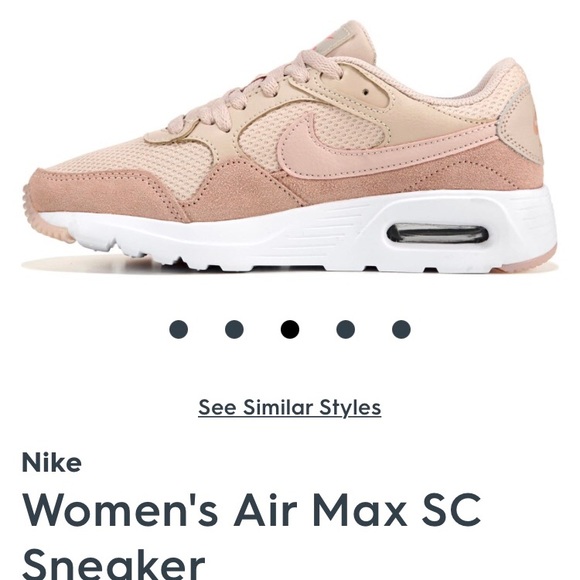Select the active third carousel dot
The height and width of the screenshot is (580, 580).
pyautogui.click(x=290, y=329)
